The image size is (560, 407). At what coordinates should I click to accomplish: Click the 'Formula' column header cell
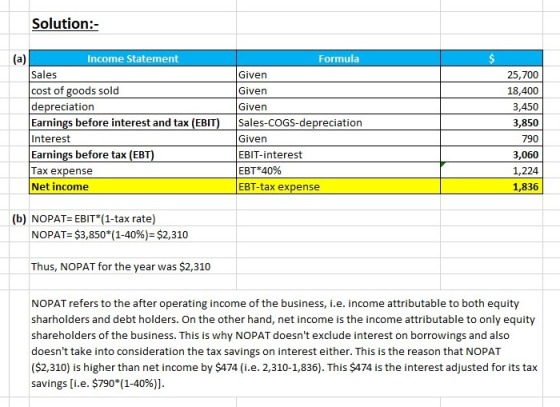coord(338,59)
